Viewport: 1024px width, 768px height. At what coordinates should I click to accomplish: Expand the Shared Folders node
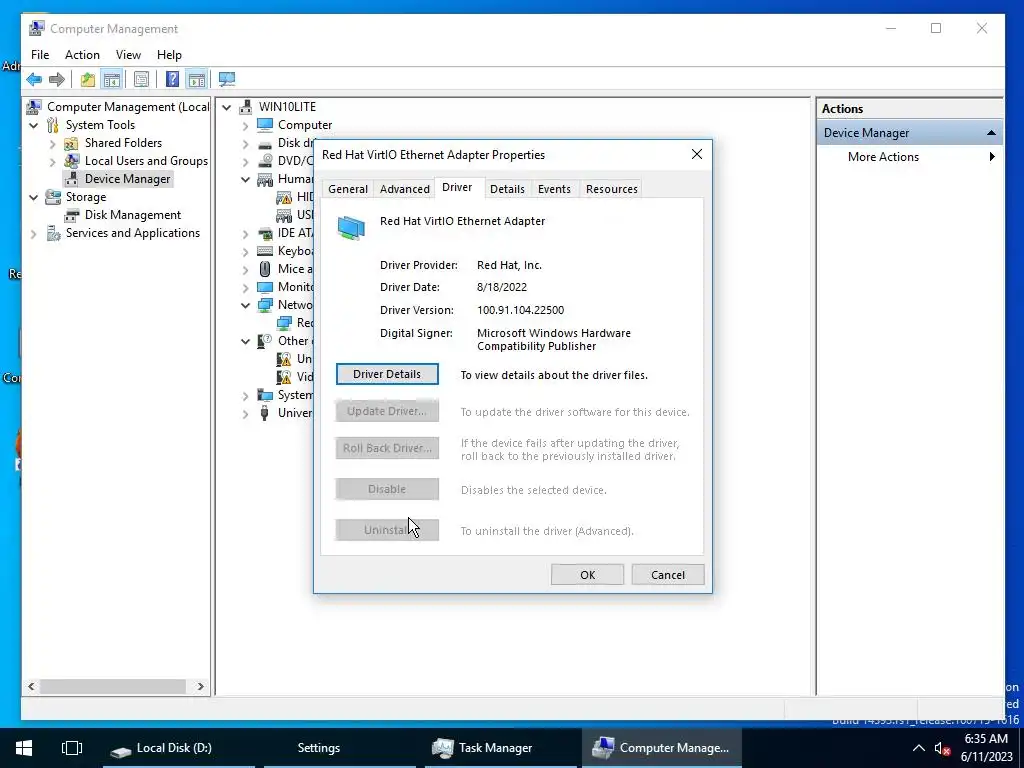[53, 143]
